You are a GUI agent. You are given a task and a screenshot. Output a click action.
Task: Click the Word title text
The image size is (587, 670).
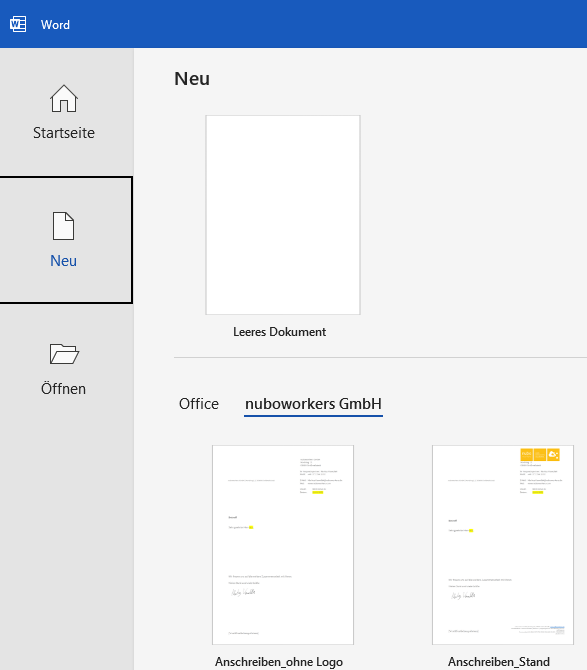tap(55, 25)
